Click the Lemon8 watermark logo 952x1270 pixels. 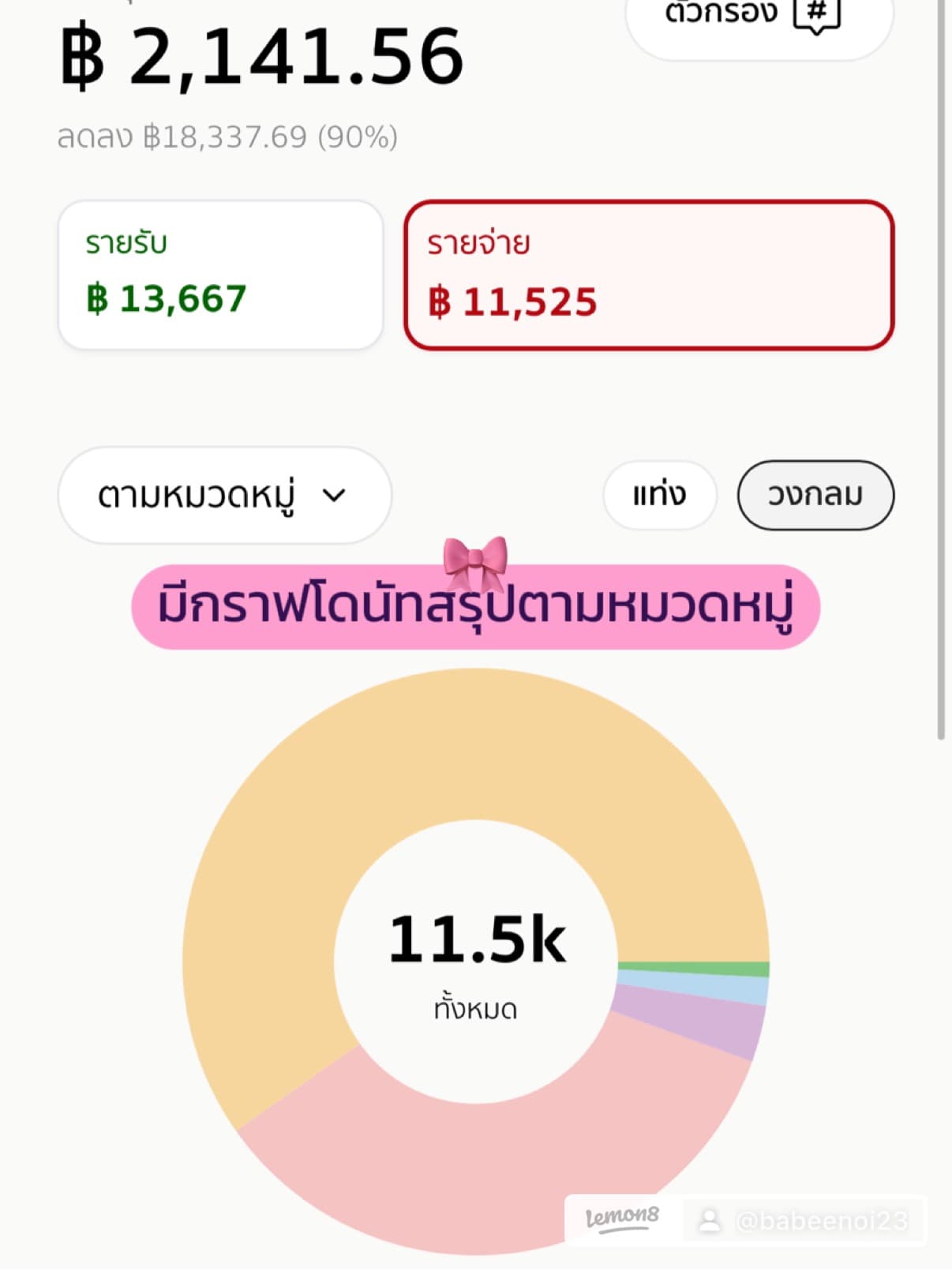click(x=622, y=1219)
